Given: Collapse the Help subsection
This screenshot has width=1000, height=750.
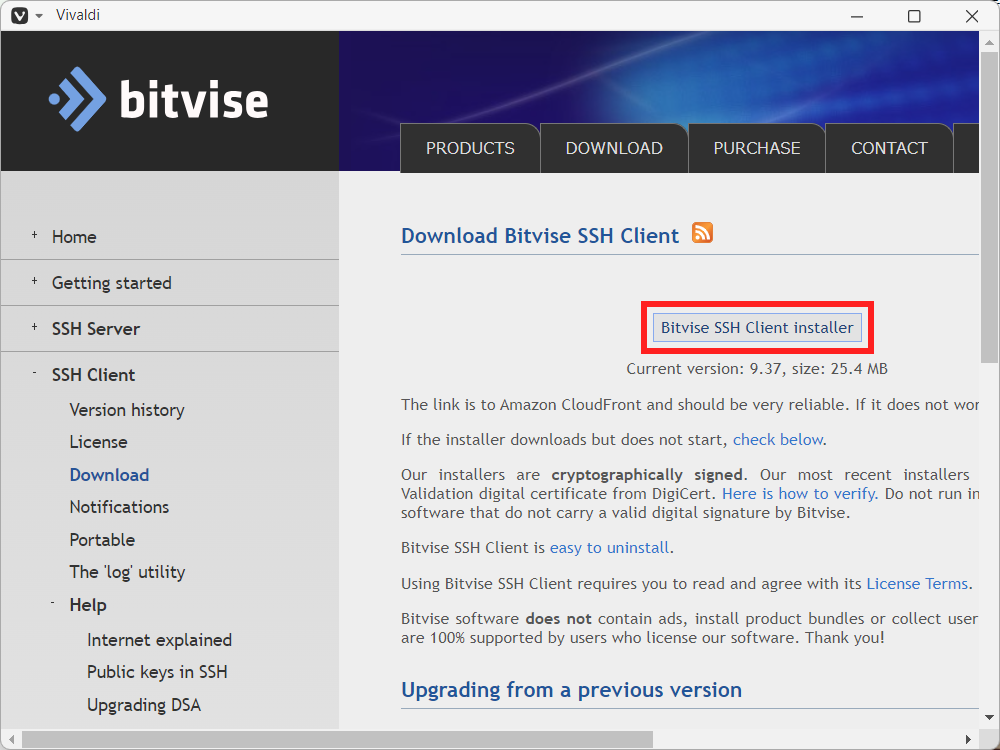Looking at the screenshot, I should coord(52,603).
